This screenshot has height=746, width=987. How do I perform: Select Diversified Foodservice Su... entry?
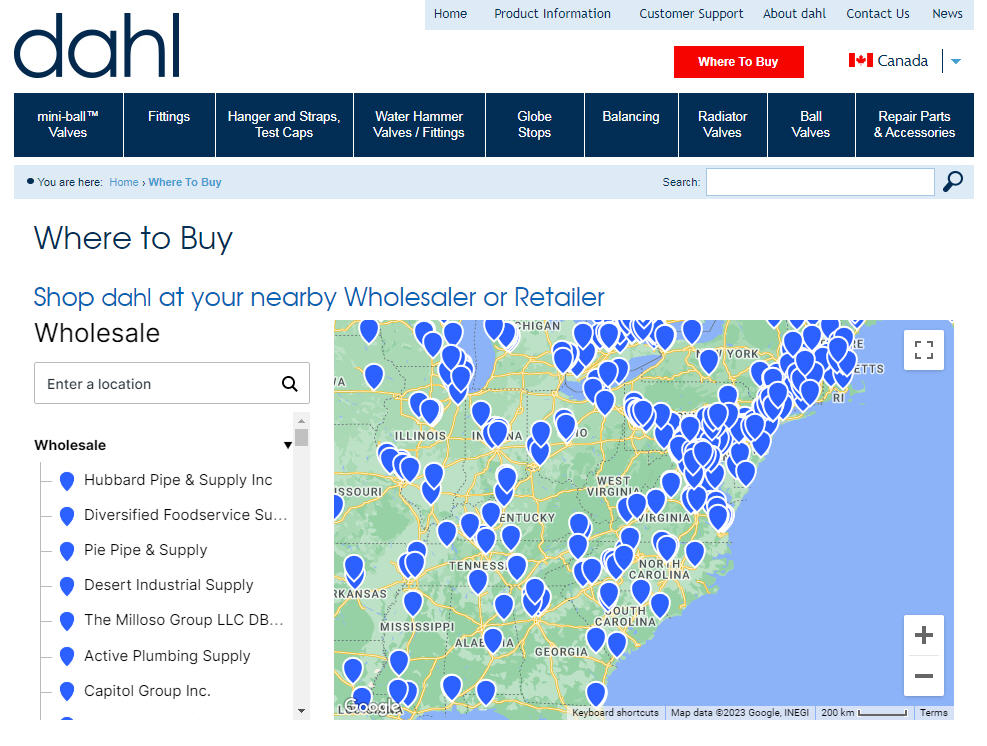click(x=186, y=515)
